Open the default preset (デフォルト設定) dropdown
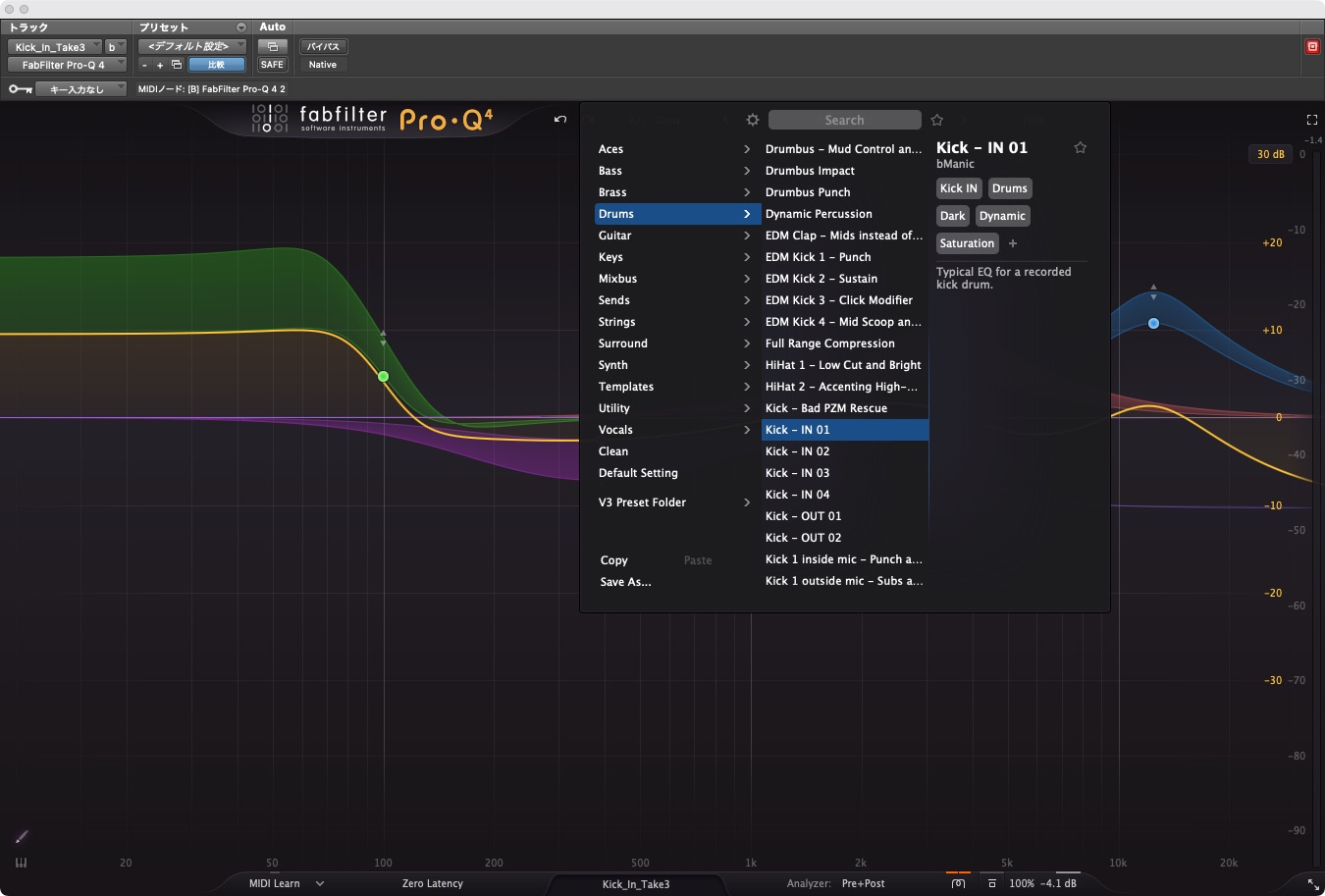Screen dimensions: 1325x896 point(191,46)
